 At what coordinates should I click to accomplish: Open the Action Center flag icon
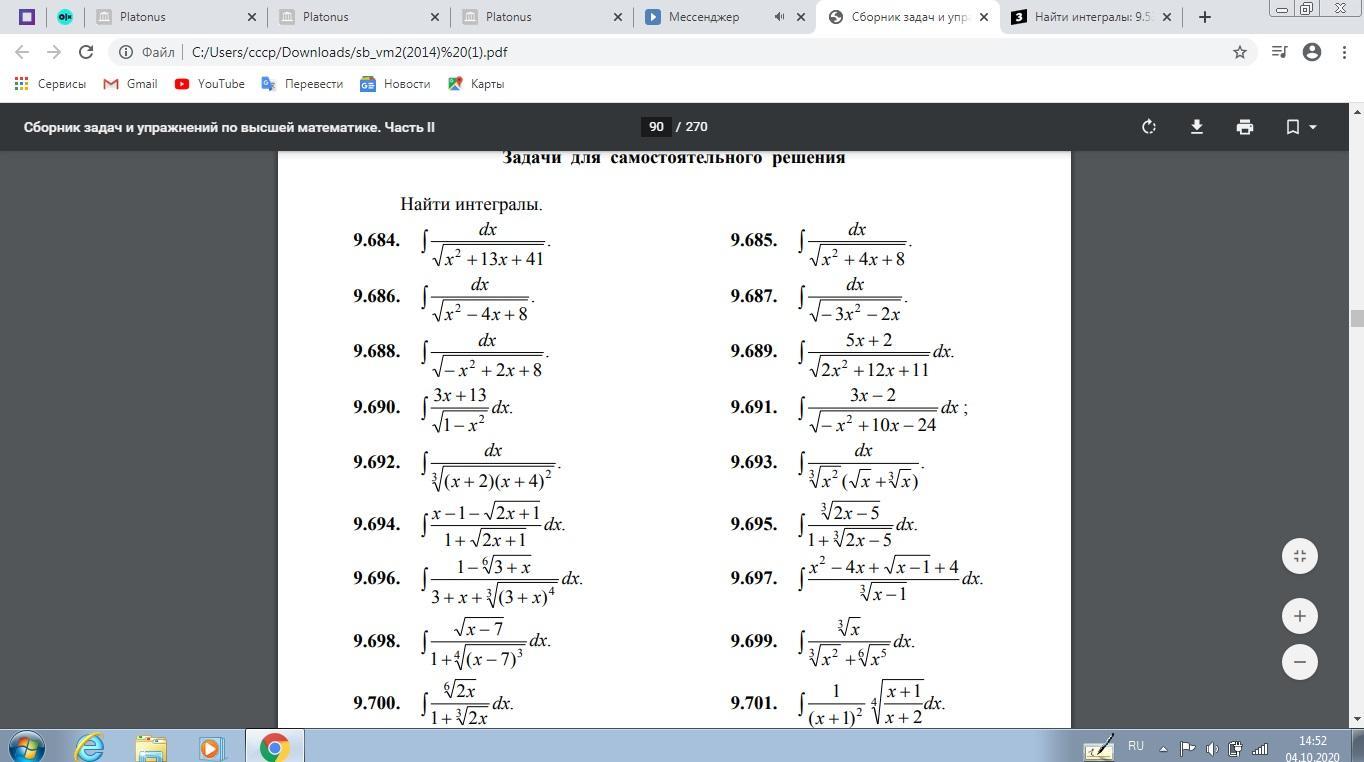pos(1188,748)
